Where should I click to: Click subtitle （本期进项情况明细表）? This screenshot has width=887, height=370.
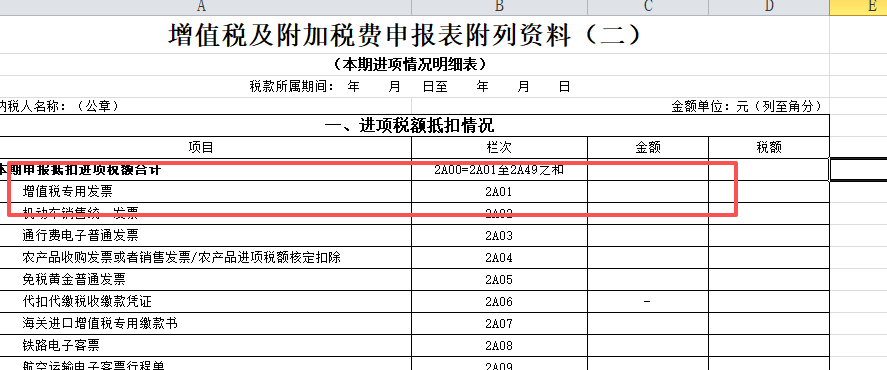coord(410,65)
